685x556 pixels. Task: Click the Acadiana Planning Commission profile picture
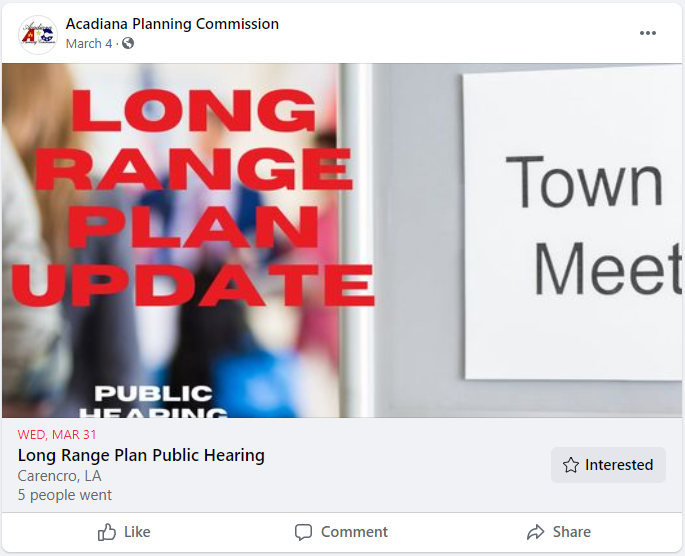click(x=38, y=34)
